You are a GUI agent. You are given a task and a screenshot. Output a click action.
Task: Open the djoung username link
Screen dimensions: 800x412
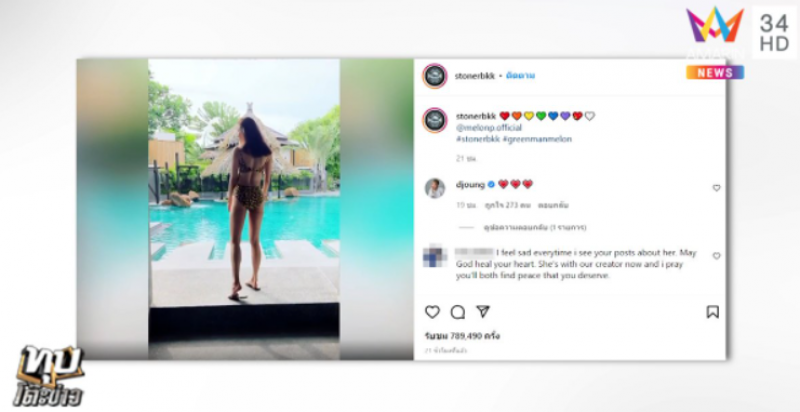coord(470,185)
